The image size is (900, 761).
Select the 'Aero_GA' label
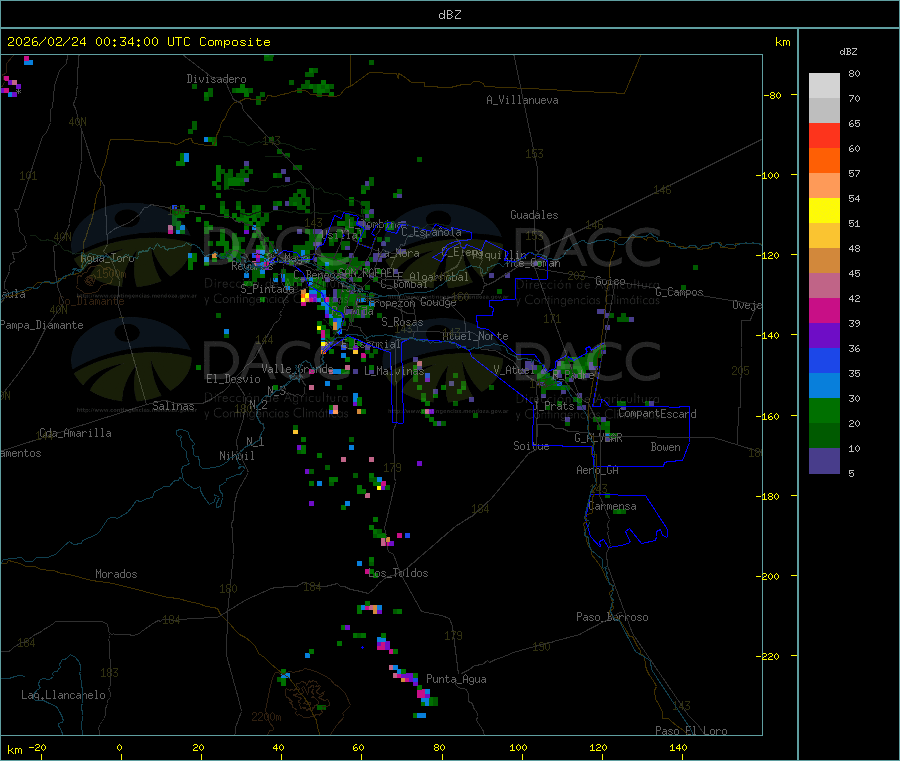pyautogui.click(x=598, y=470)
